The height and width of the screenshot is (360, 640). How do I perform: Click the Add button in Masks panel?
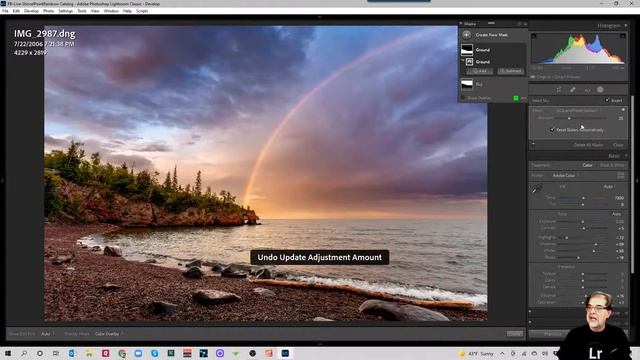click(480, 71)
